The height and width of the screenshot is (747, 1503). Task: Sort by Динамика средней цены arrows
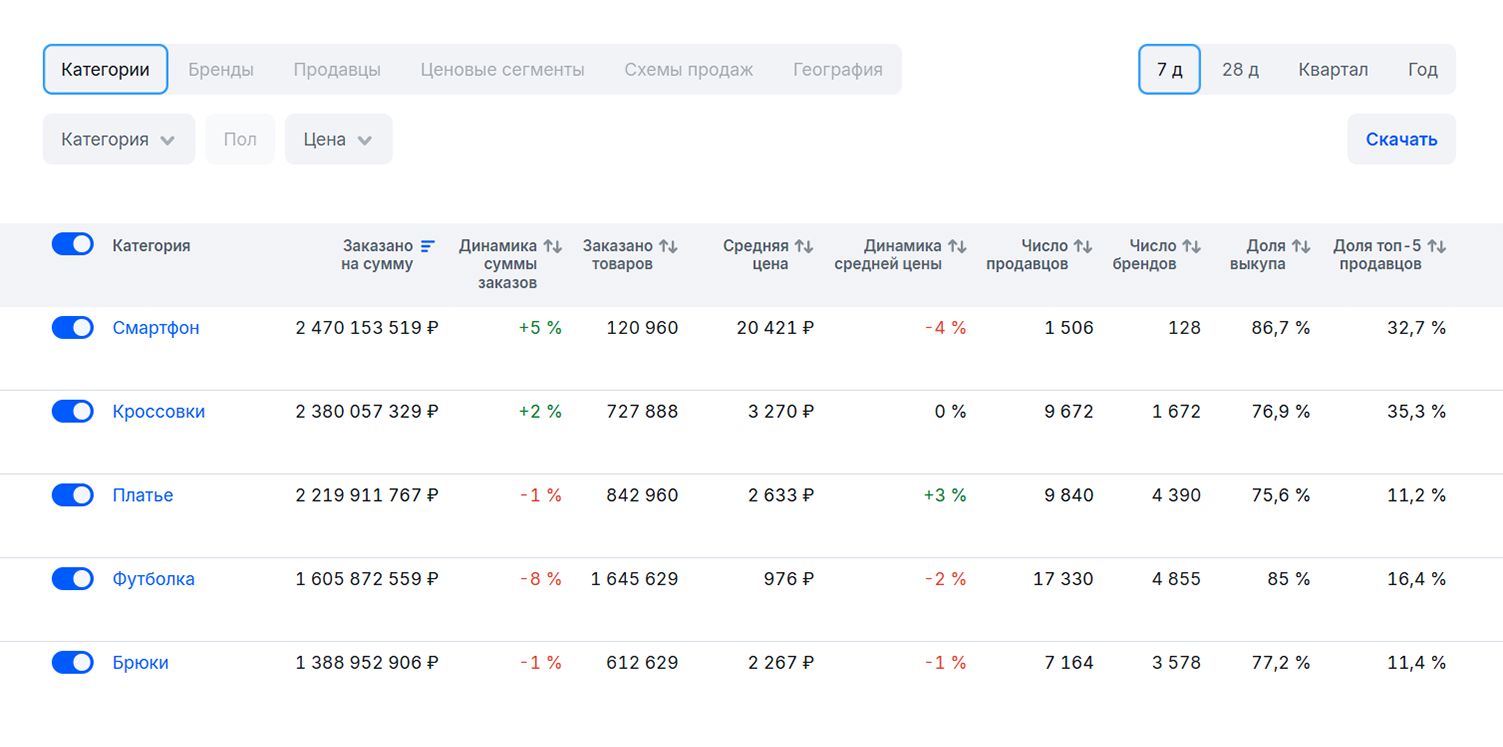tap(957, 246)
